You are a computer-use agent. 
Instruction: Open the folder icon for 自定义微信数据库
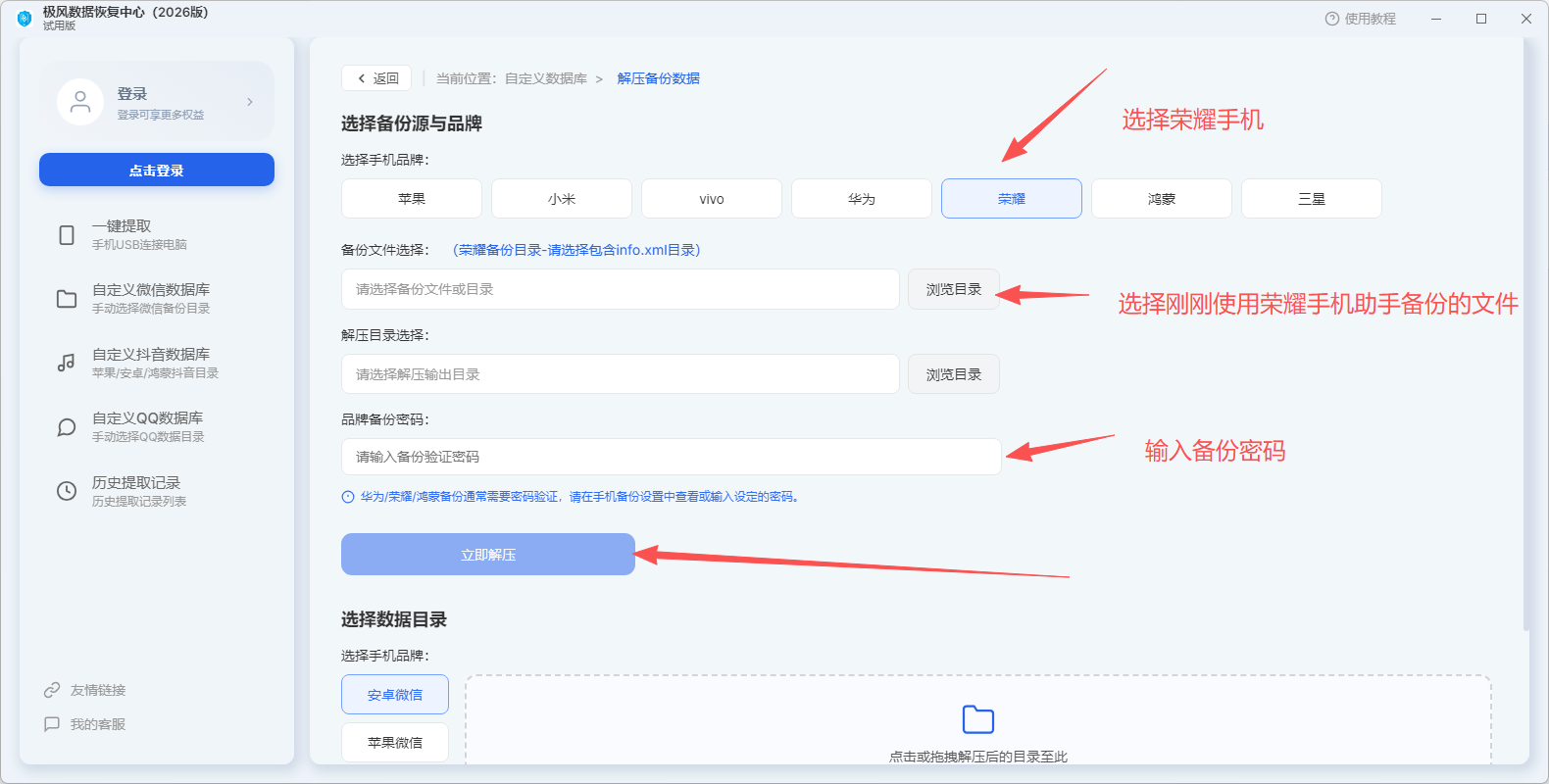pyautogui.click(x=67, y=299)
